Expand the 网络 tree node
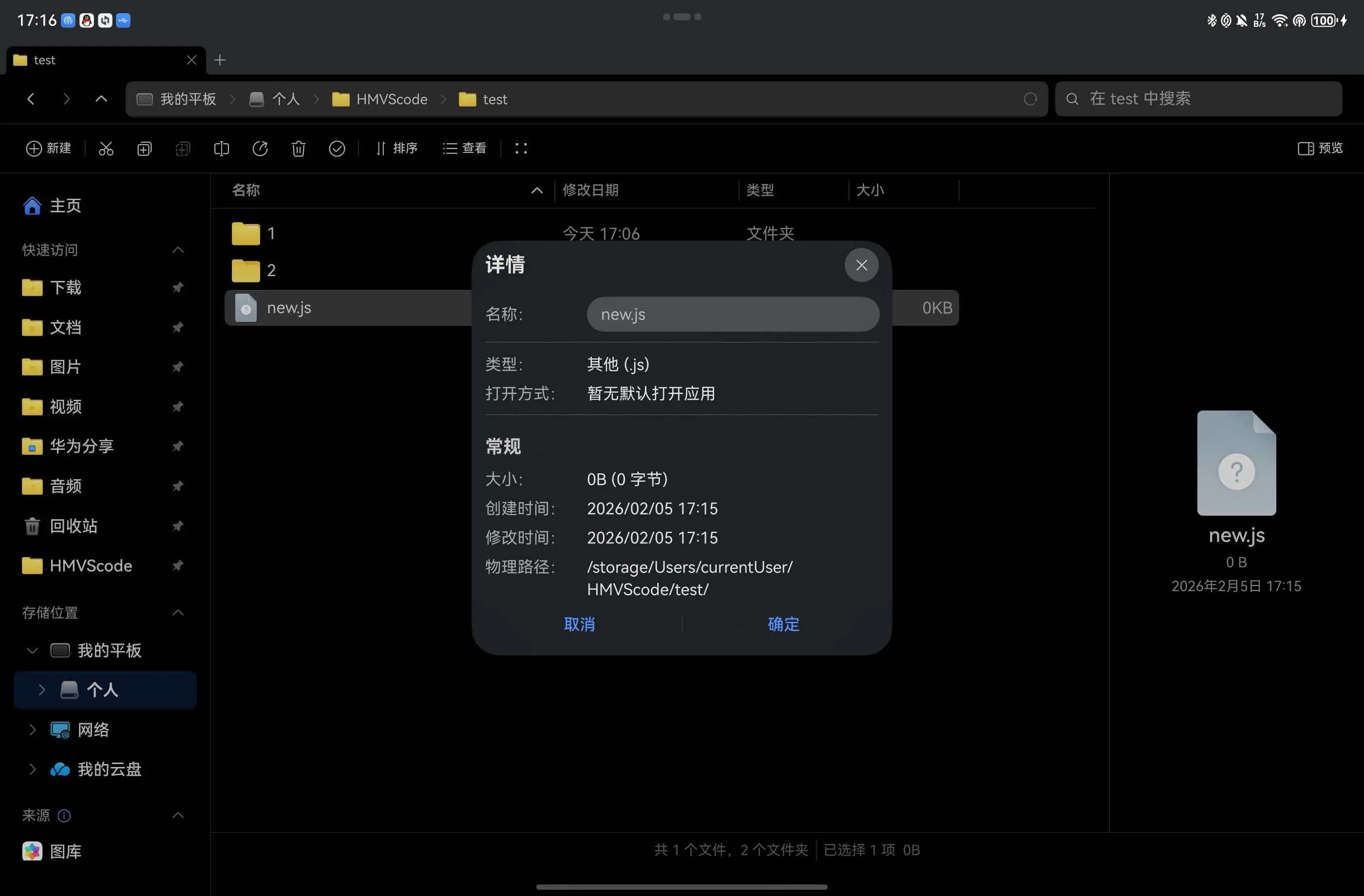 point(33,729)
